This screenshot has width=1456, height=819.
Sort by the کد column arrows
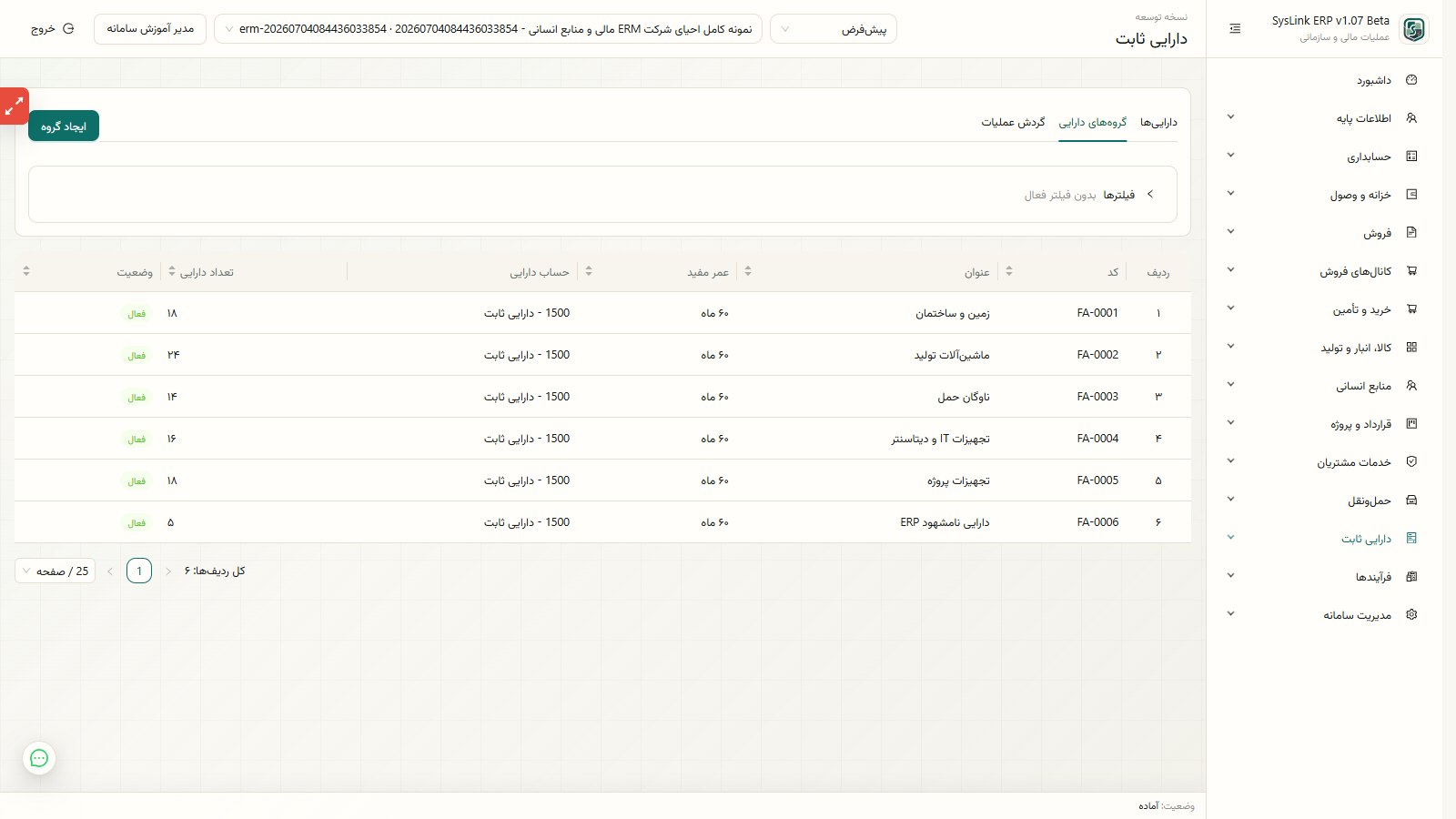1008,271
